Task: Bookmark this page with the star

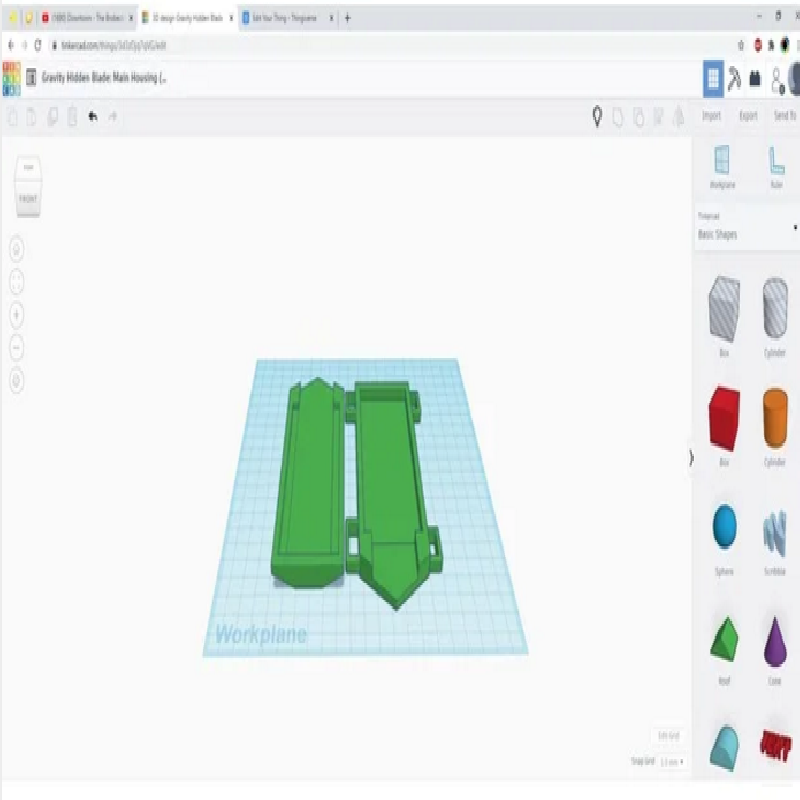Action: pyautogui.click(x=741, y=46)
